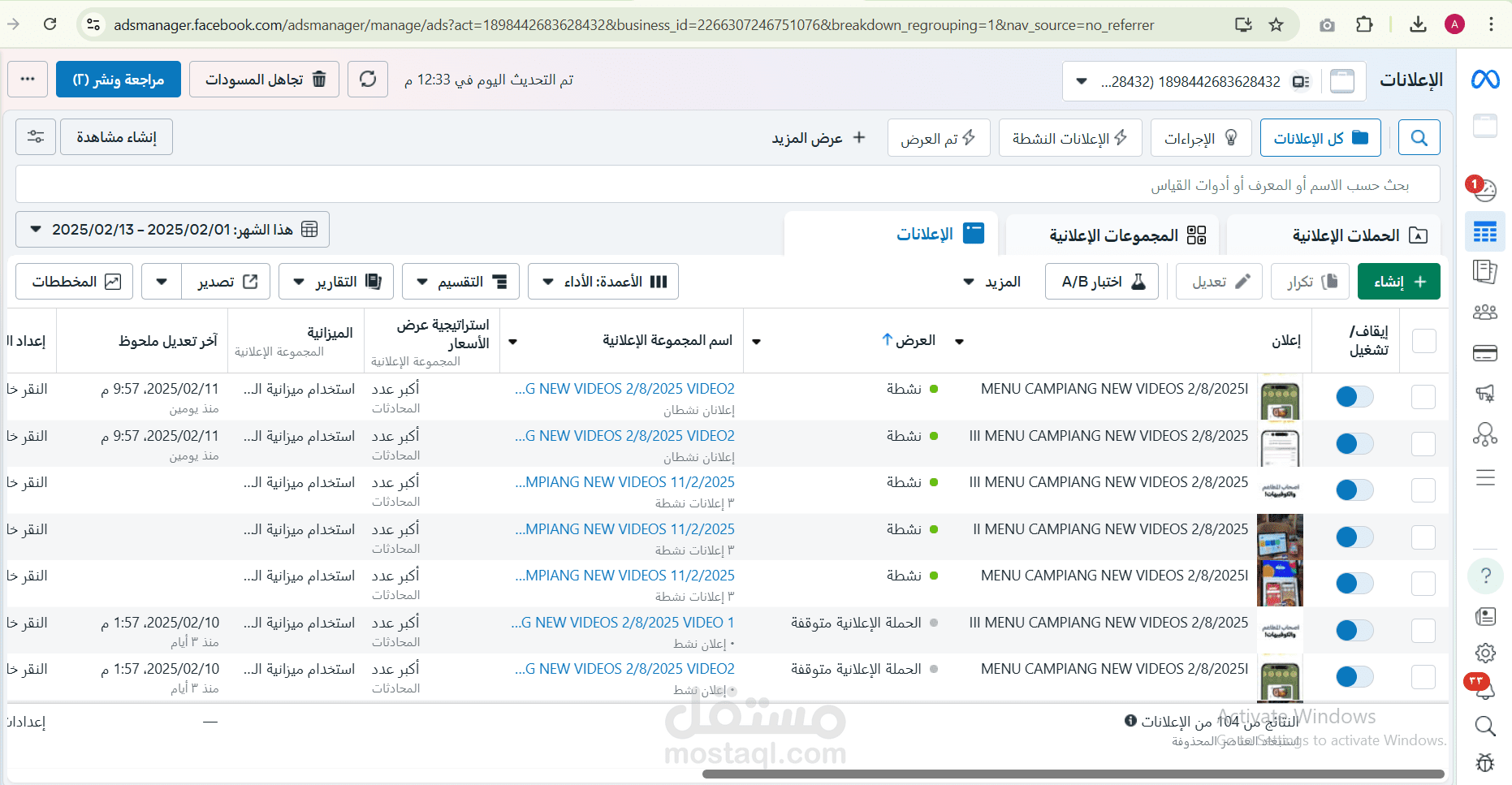Click the horizontal scrollbar at the table bottom
1512x785 pixels.
click(1073, 774)
